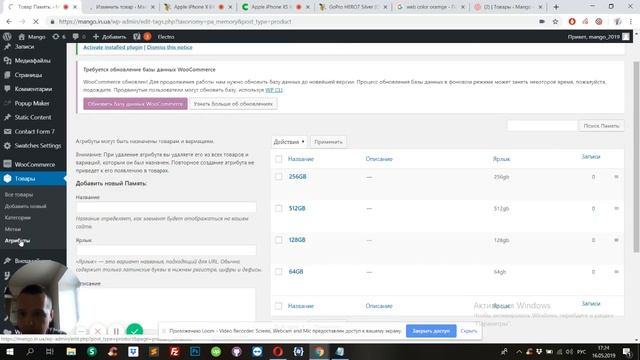
Task: Open the 256GB term link
Action: tap(298, 176)
